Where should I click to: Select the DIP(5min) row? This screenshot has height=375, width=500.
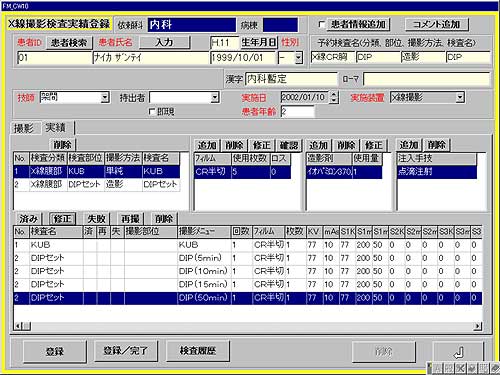248,258
